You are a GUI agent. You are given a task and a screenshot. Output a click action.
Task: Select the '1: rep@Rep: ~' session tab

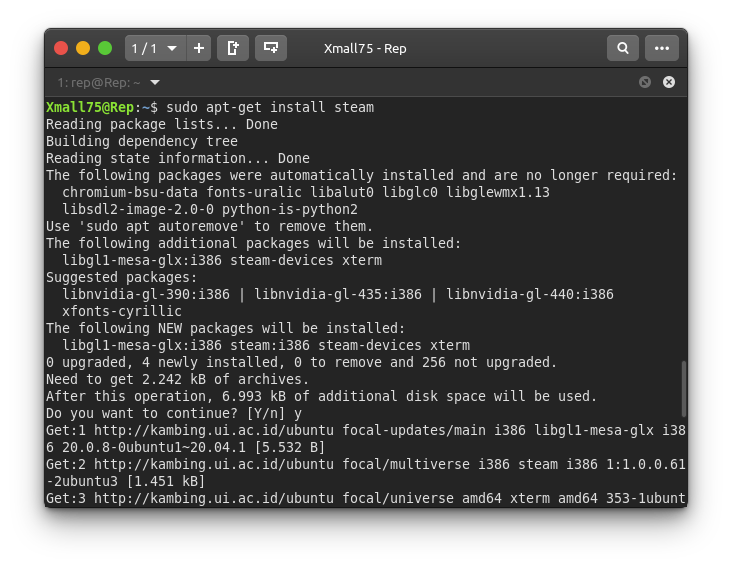(x=99, y=83)
